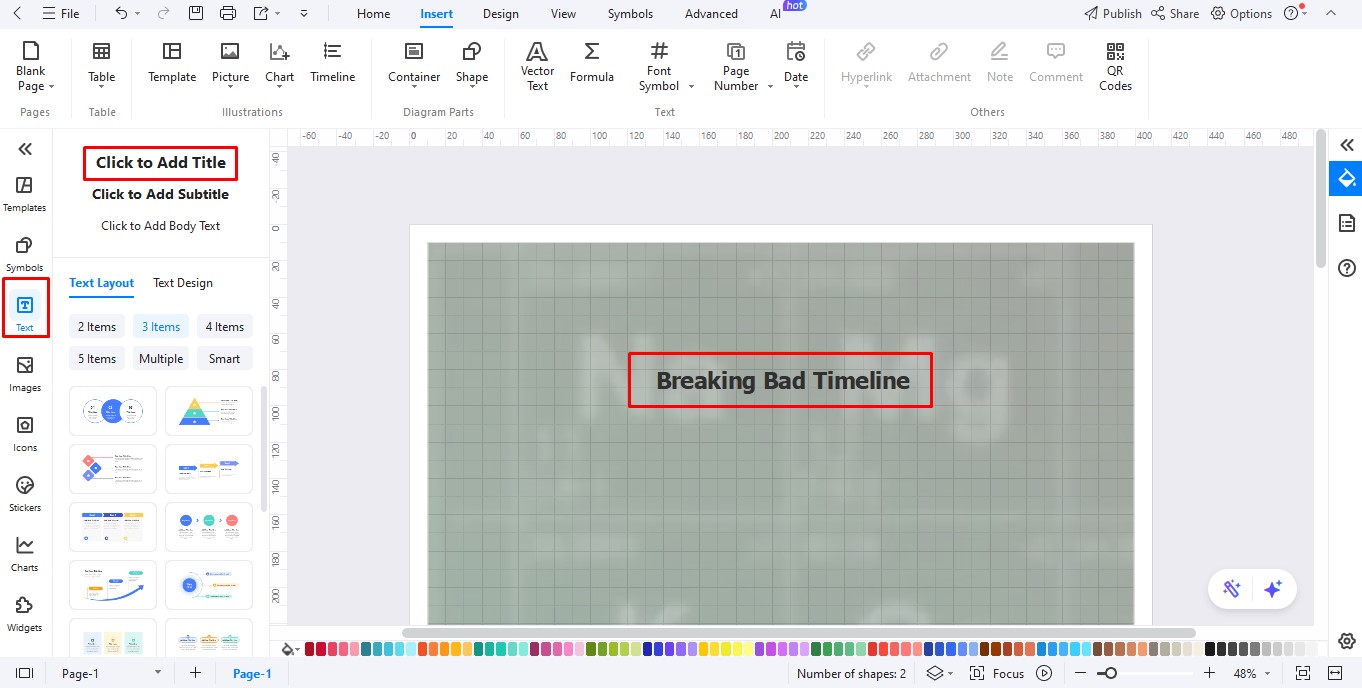1362x688 pixels.
Task: Select the pyramid text layout thumbnail
Action: coord(209,411)
